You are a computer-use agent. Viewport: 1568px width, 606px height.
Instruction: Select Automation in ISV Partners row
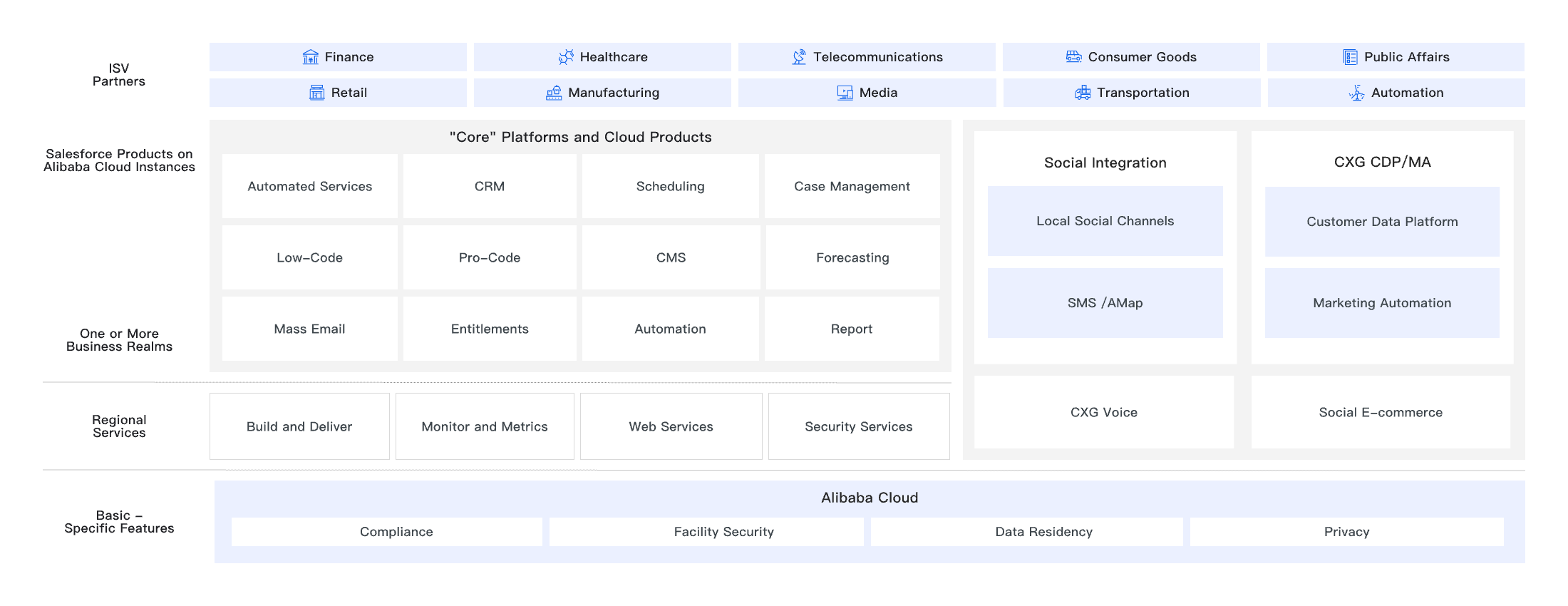click(1408, 93)
